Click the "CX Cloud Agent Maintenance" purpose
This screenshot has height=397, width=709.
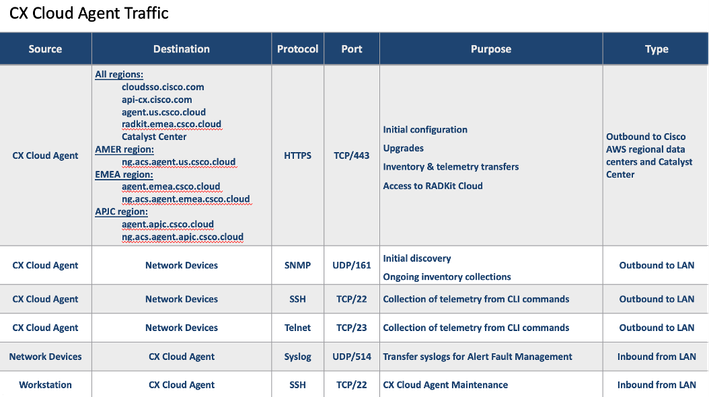pyautogui.click(x=445, y=385)
